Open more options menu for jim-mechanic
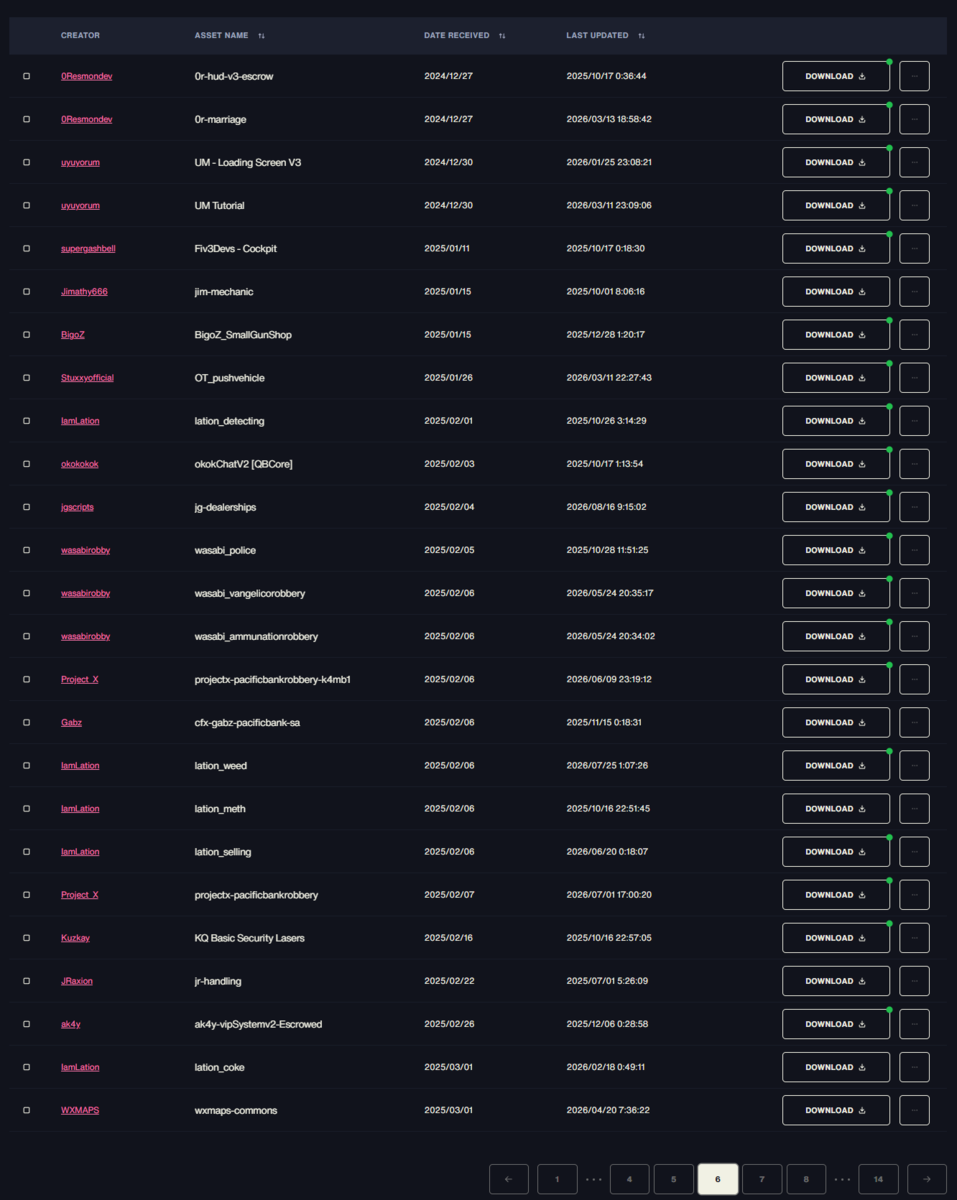This screenshot has height=1200, width=957. (914, 292)
